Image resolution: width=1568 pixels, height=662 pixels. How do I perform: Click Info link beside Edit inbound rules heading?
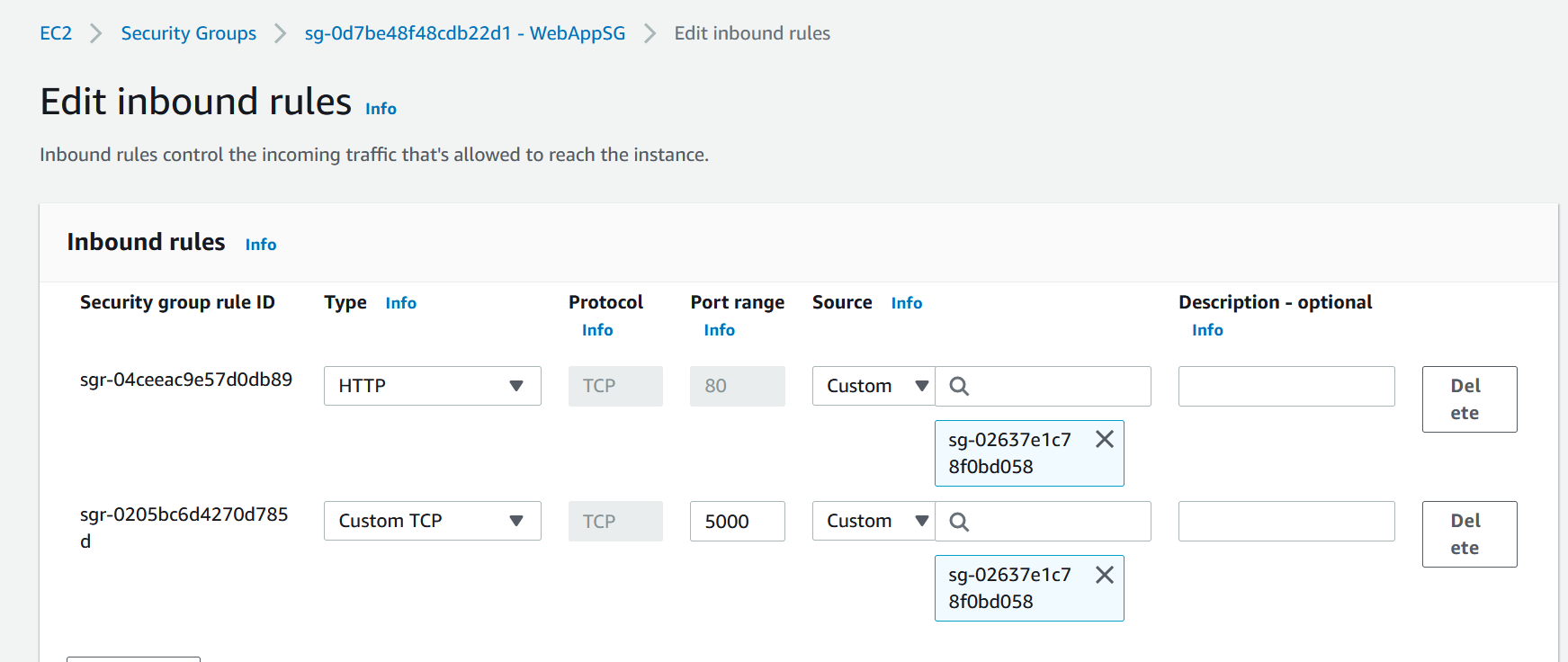point(381,109)
